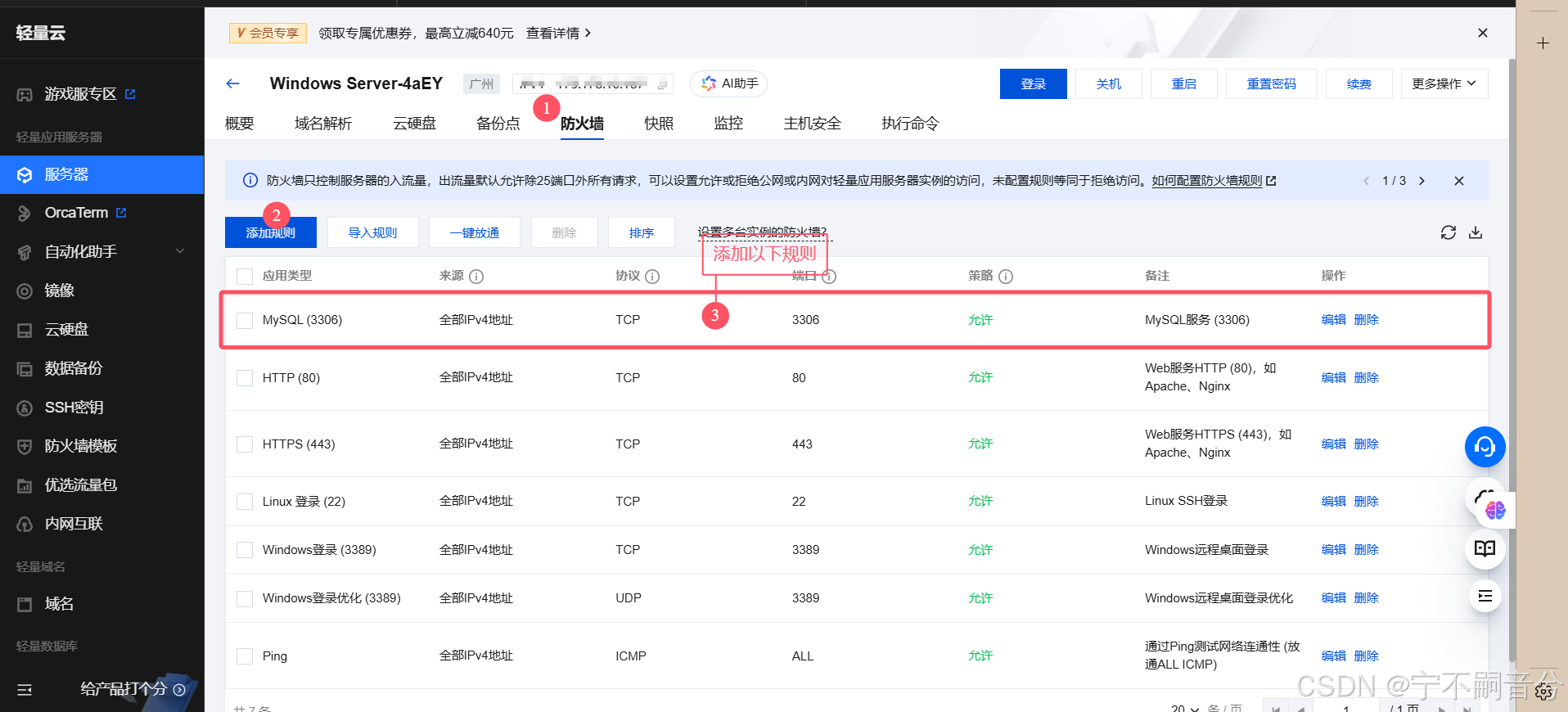Check the Linux 登录 (22) rule checkbox
The image size is (1568, 712).
245,501
